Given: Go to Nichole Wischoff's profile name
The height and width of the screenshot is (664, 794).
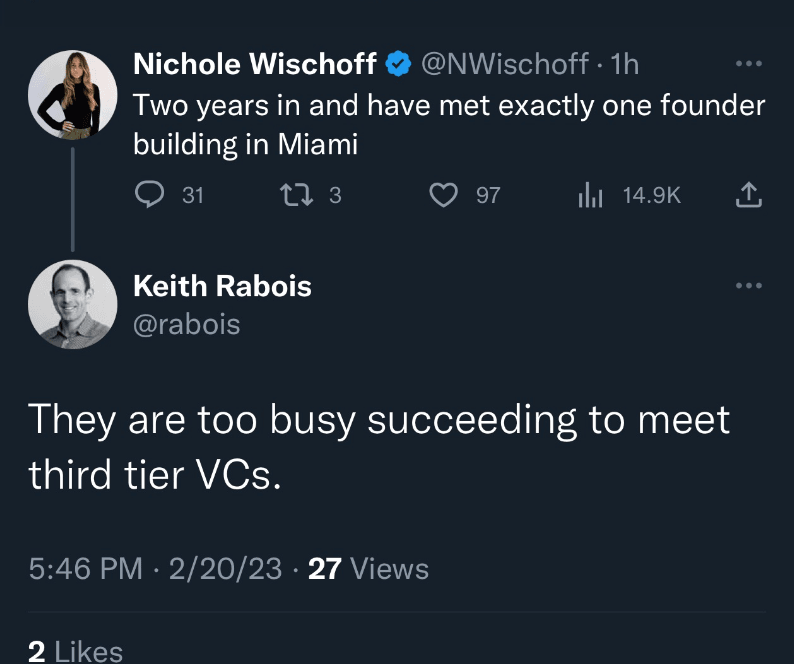Looking at the screenshot, I should click(x=255, y=65).
